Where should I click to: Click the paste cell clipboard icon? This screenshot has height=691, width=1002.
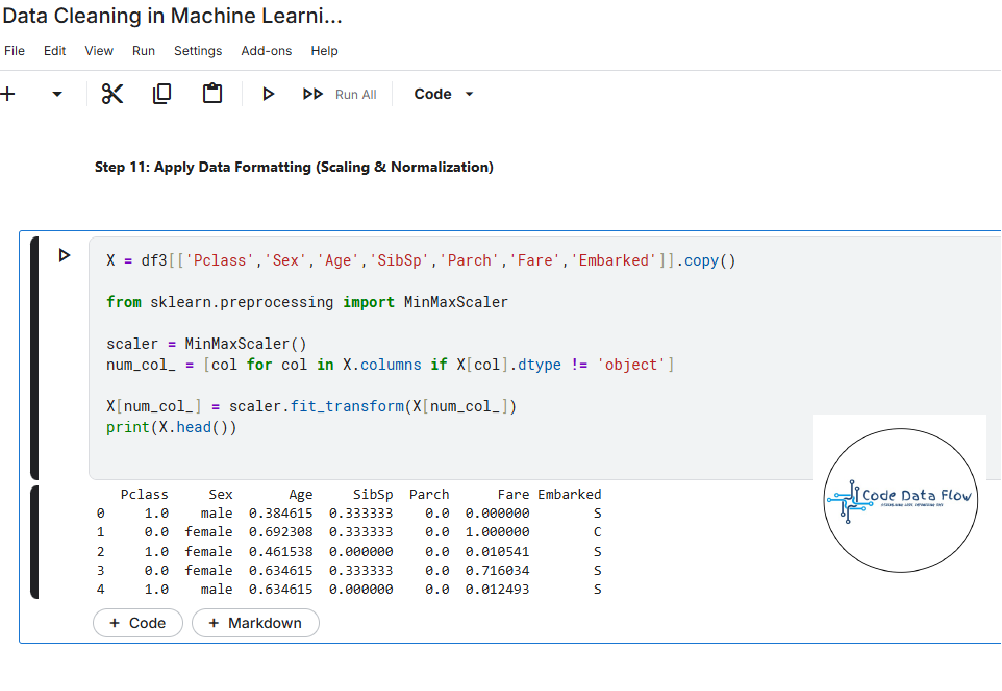coord(212,94)
